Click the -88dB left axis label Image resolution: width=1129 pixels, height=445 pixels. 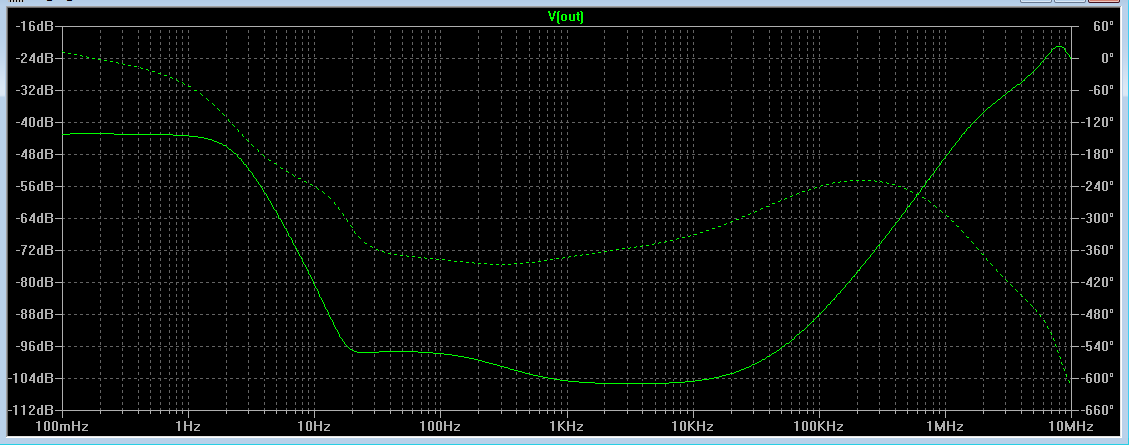click(37, 314)
